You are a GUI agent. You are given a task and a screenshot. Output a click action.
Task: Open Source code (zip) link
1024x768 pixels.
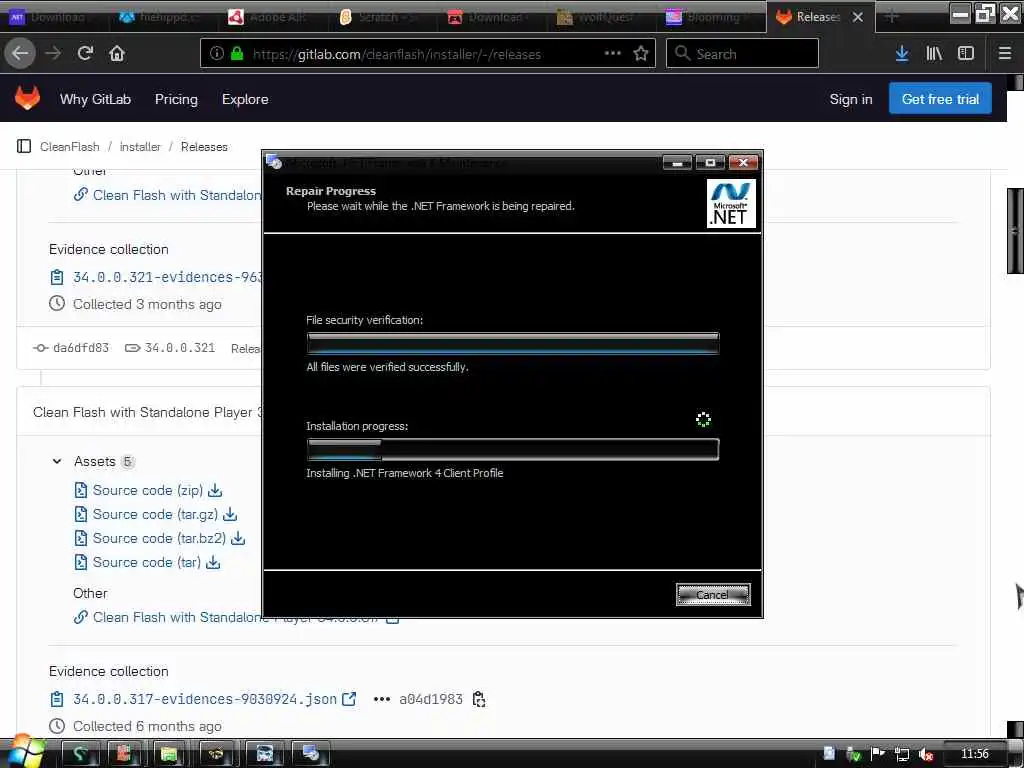tap(148, 490)
